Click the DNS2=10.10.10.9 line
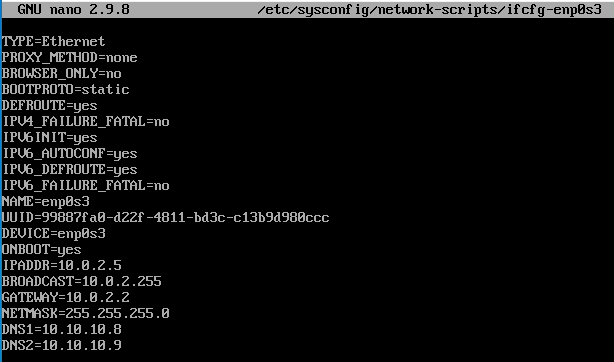The image size is (614, 362). pos(62,345)
